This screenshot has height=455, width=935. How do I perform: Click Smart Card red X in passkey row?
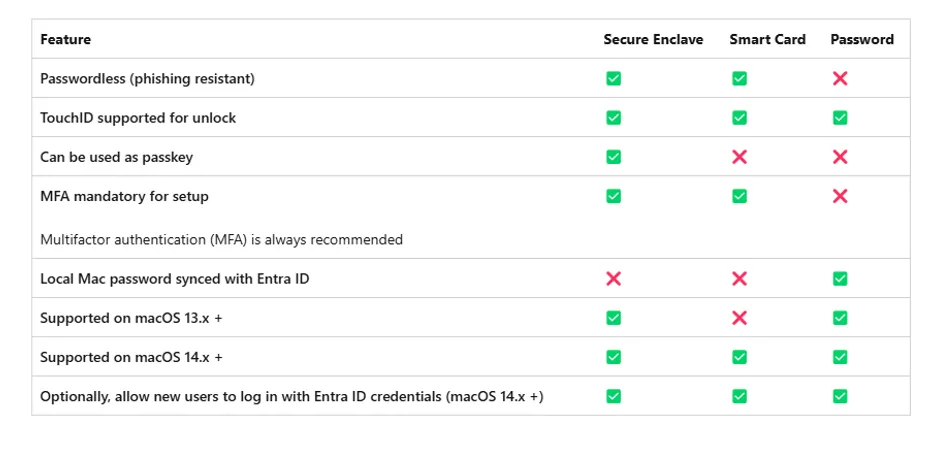pos(739,157)
